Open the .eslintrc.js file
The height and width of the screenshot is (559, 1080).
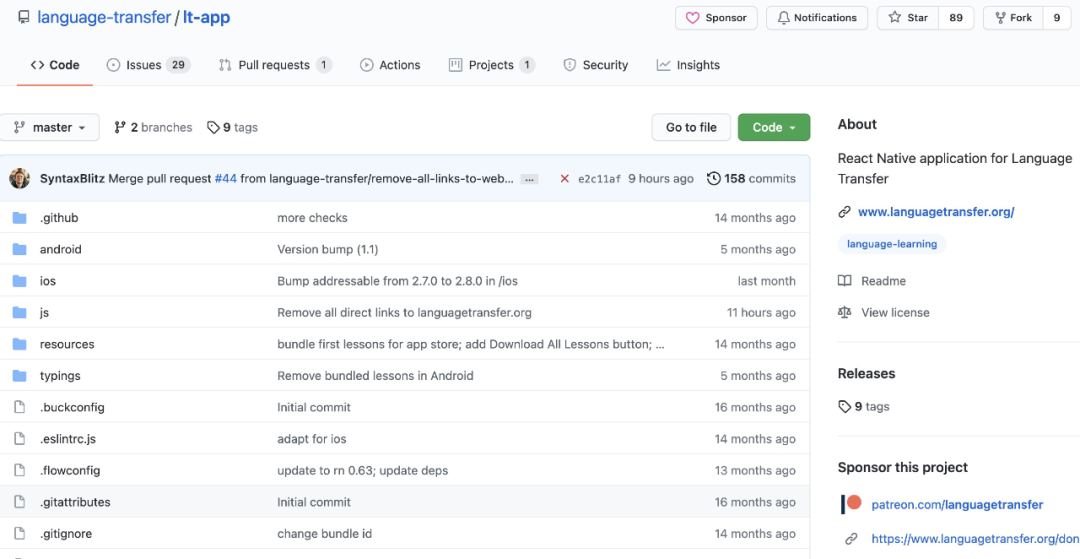68,439
